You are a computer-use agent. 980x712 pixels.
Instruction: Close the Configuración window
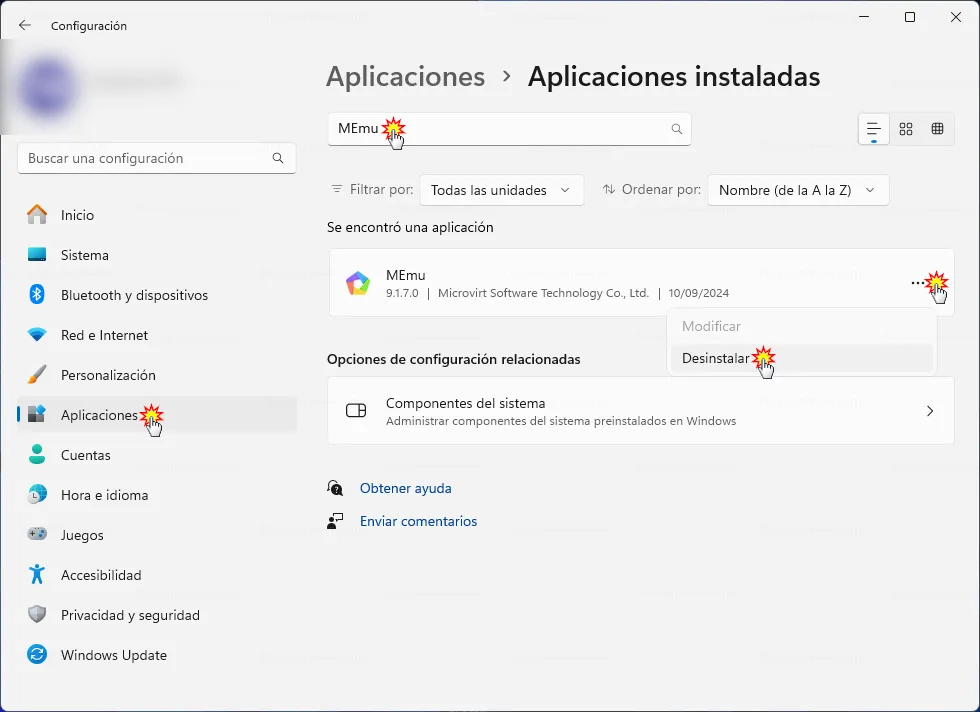956,17
